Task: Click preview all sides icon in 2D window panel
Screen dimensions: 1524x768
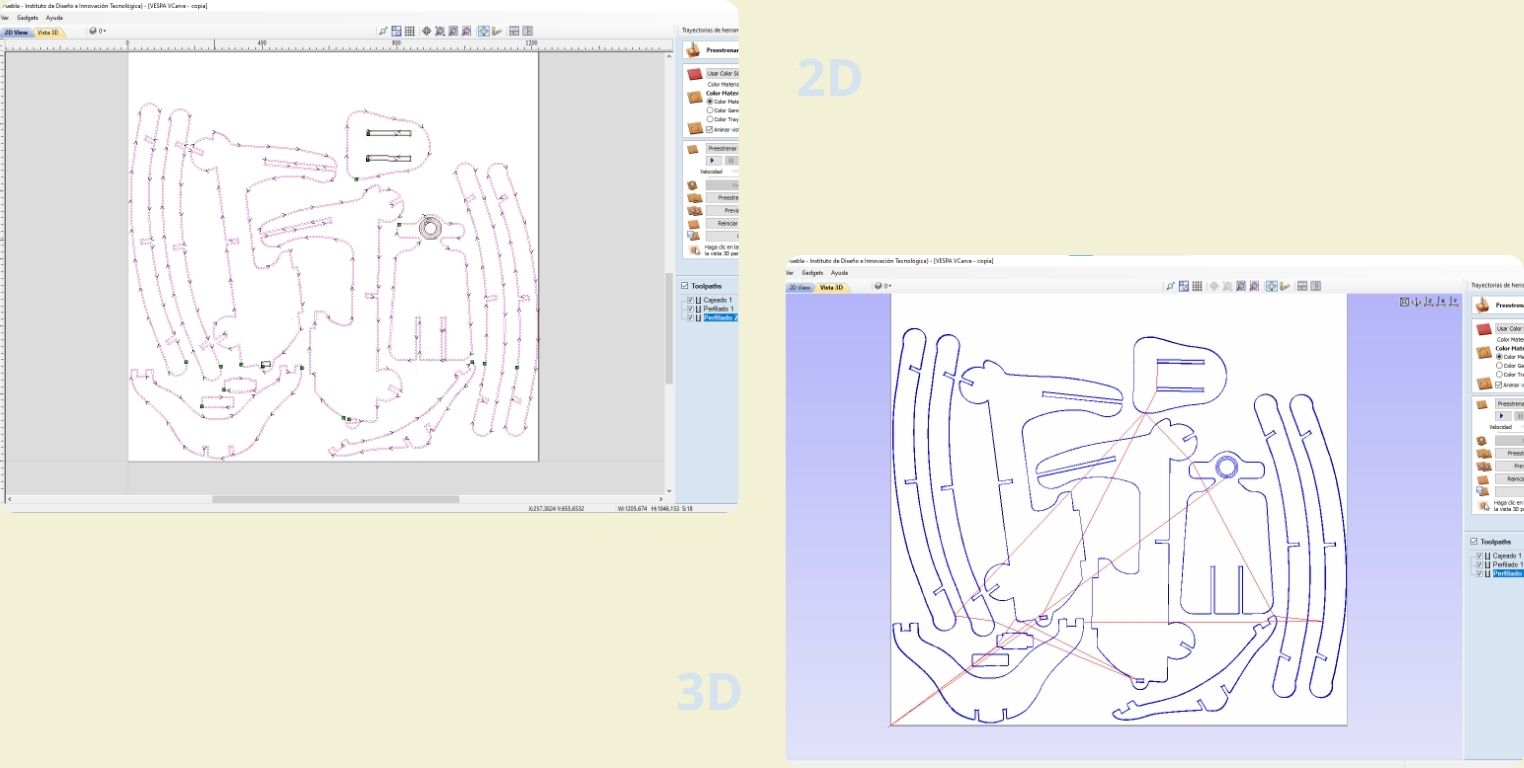Action: (x=695, y=211)
